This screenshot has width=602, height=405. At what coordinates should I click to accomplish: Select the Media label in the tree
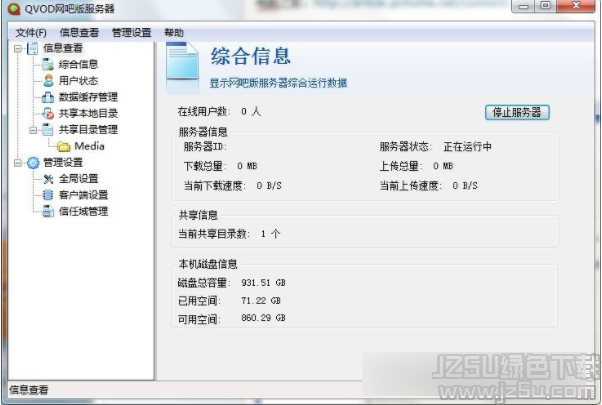click(x=89, y=146)
